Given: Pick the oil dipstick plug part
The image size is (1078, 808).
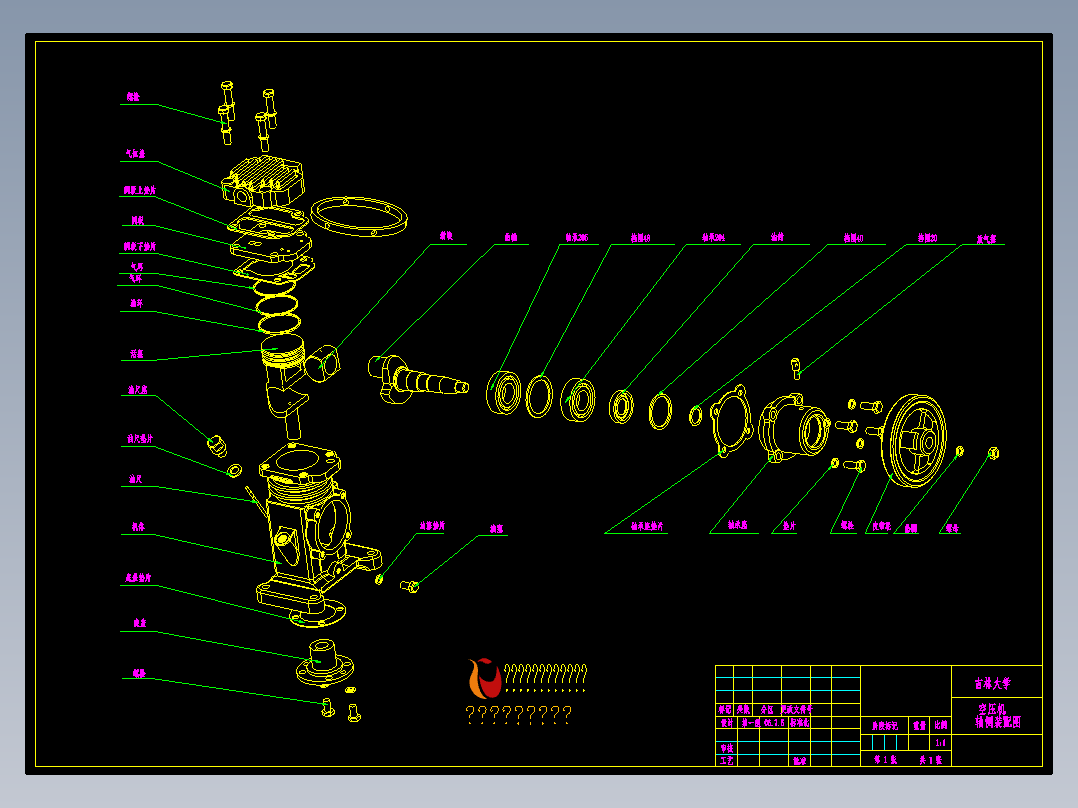Looking at the screenshot, I should click(x=217, y=446).
